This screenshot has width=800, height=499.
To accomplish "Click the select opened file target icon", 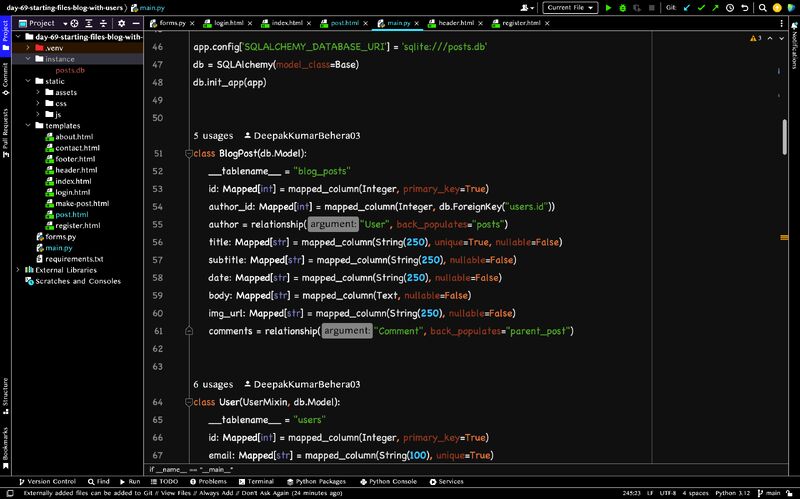I will tap(73, 22).
